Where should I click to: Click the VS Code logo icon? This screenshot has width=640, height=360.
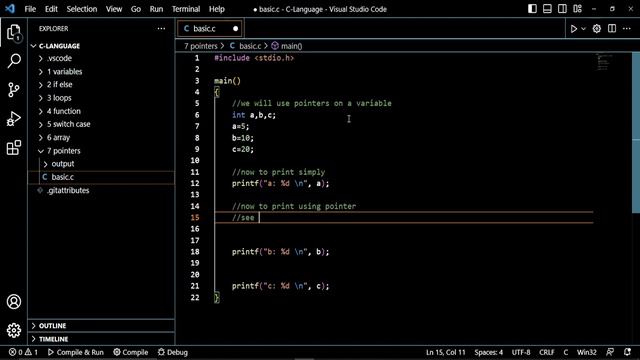coord(10,9)
